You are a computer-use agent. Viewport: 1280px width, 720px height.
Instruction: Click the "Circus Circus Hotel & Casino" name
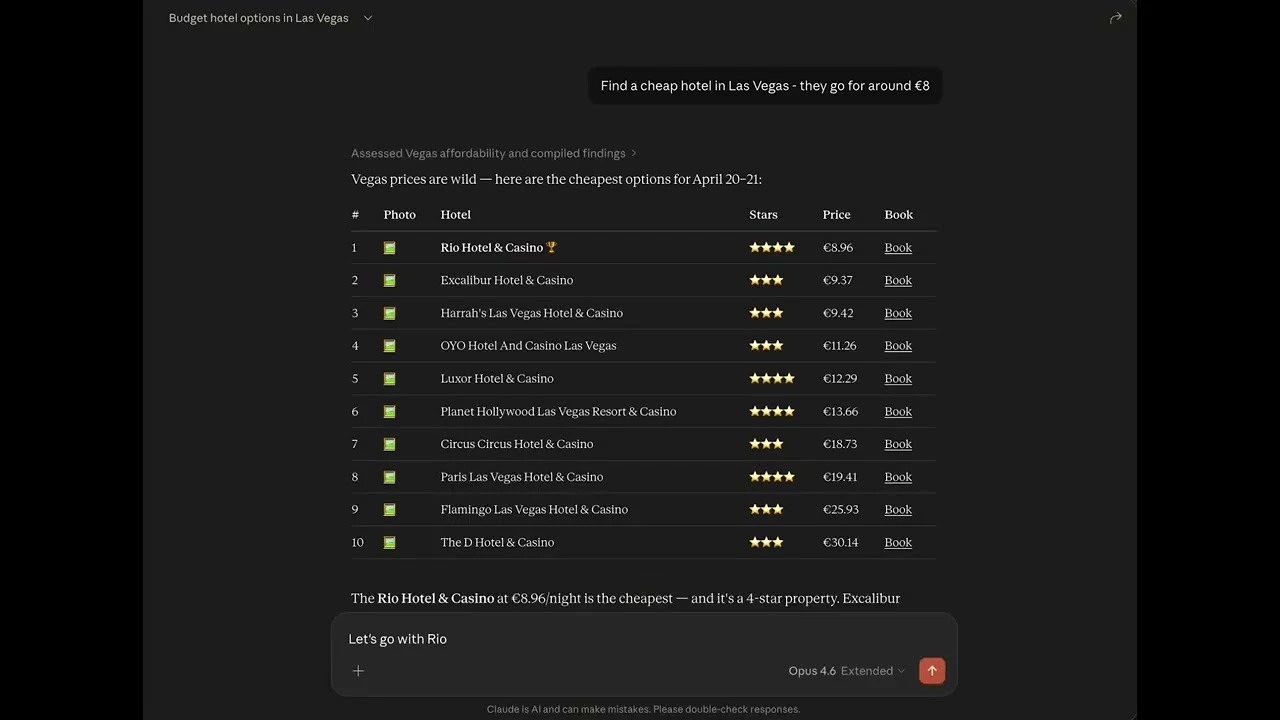point(517,444)
